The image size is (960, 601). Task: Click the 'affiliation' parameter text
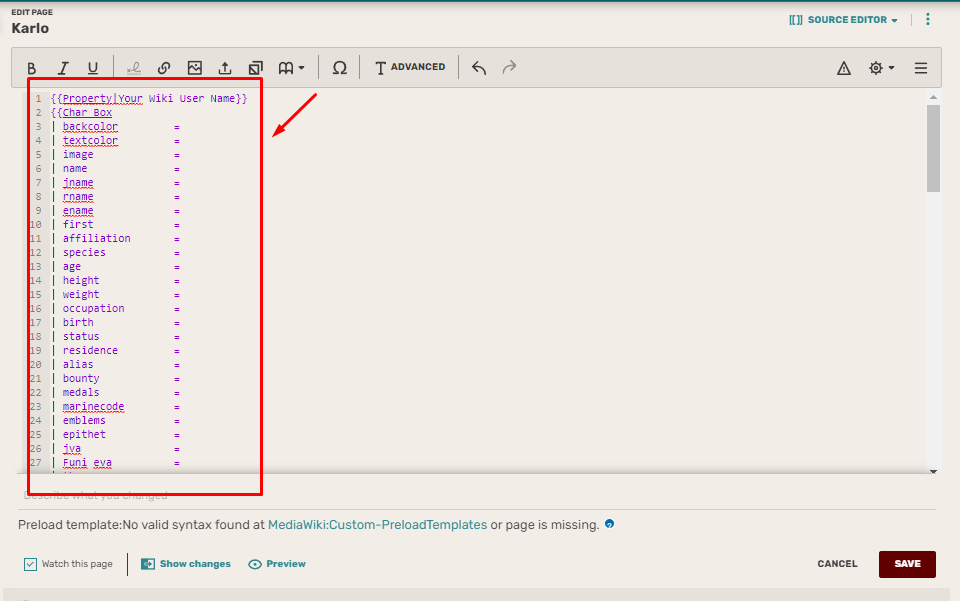(96, 239)
